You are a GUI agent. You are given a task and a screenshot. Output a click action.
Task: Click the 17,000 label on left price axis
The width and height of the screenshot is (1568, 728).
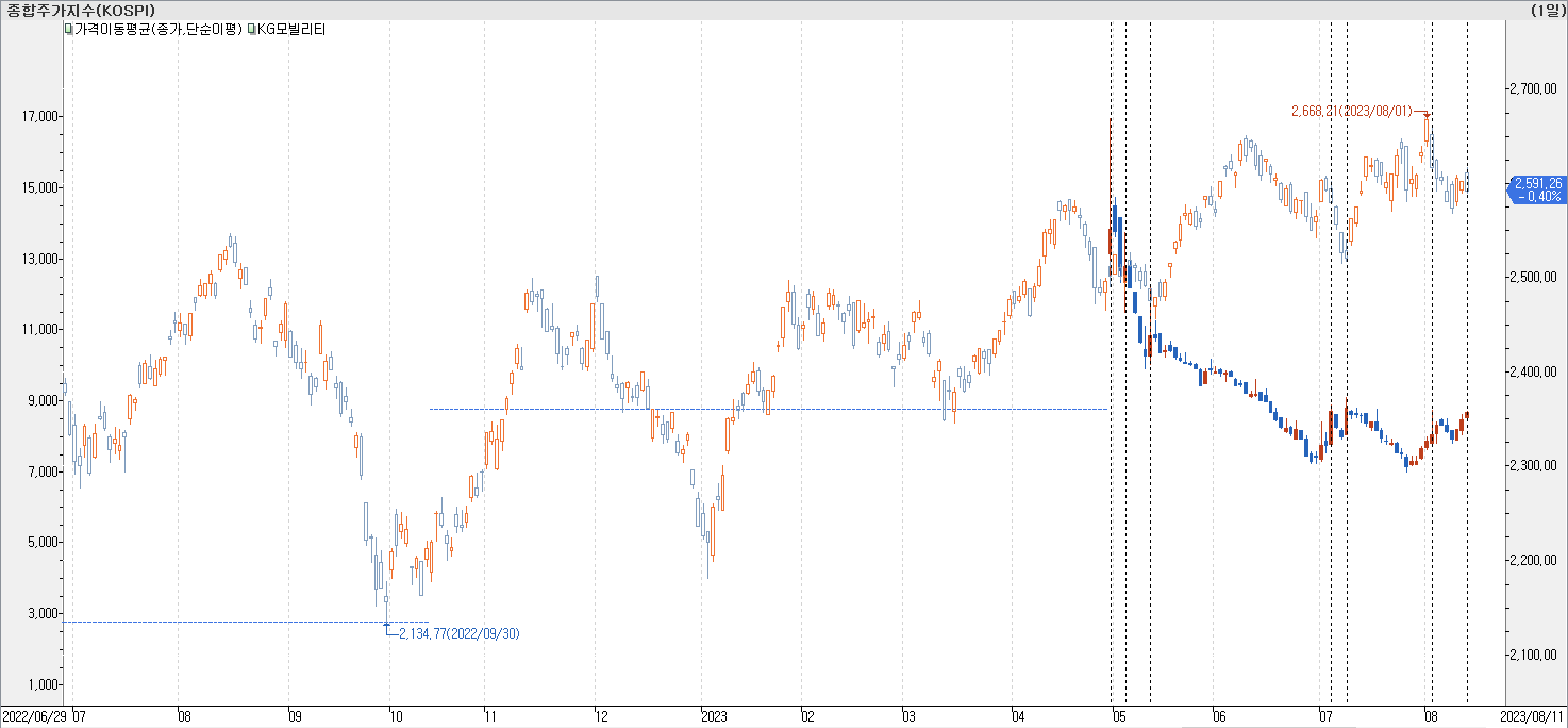point(40,116)
